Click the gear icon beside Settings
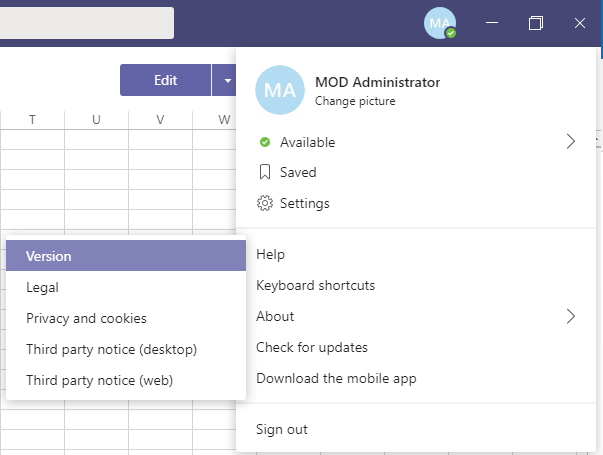Viewport: 603px width, 455px height. [265, 203]
